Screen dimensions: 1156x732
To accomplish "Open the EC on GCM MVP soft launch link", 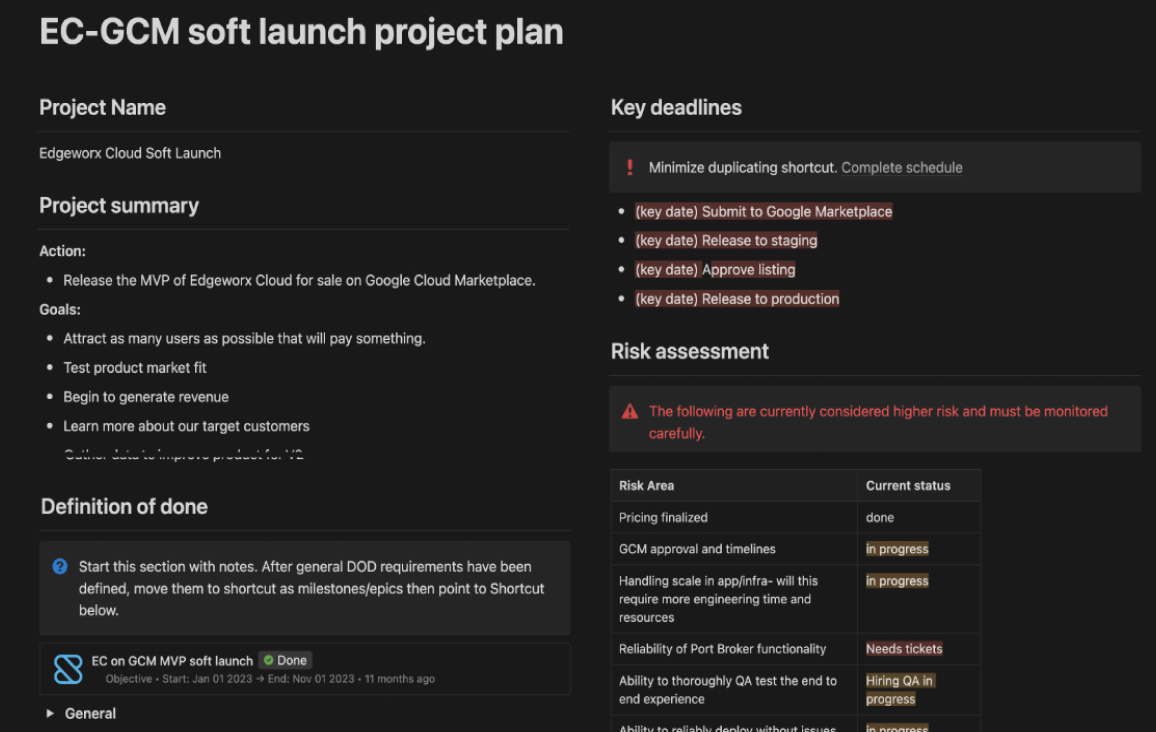I will click(172, 660).
